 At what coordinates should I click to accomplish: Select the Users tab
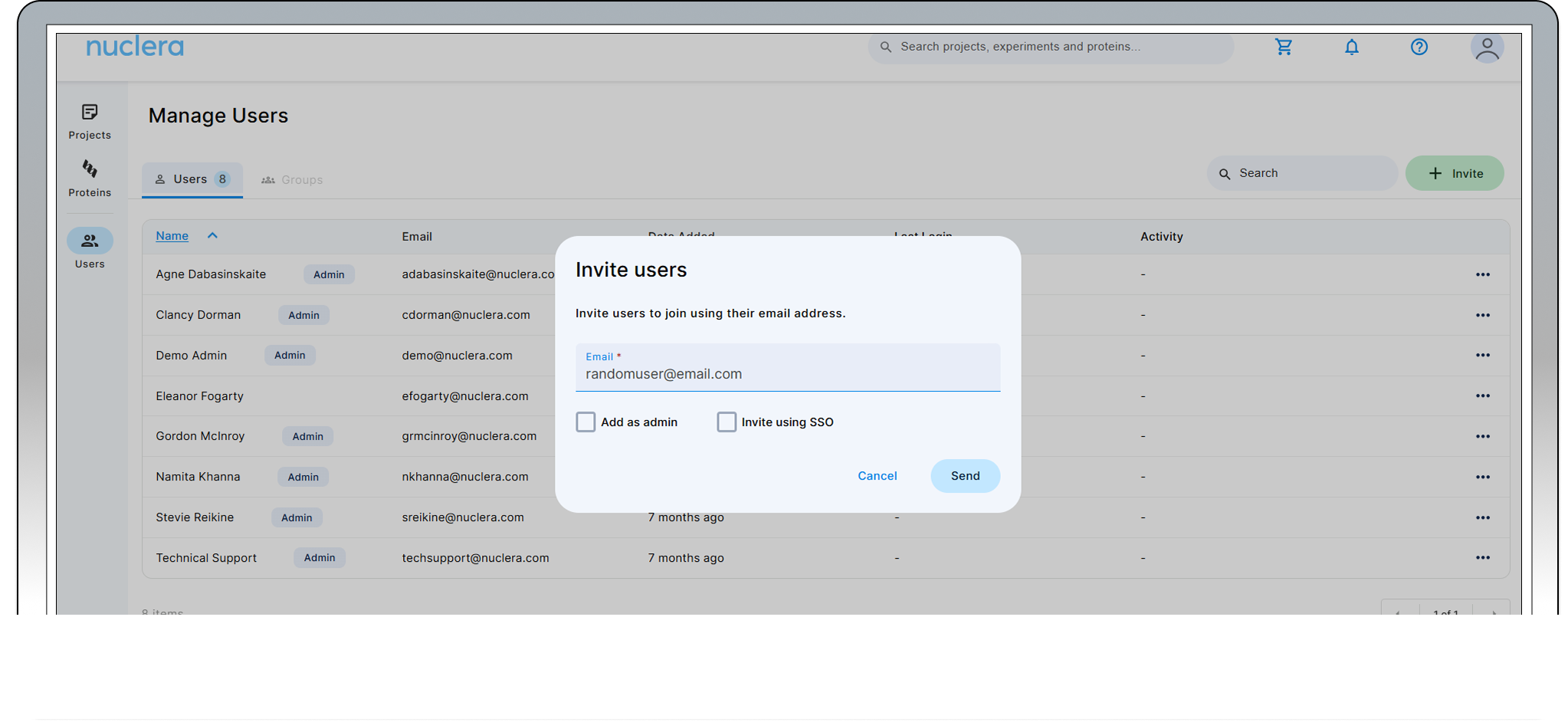(x=192, y=179)
